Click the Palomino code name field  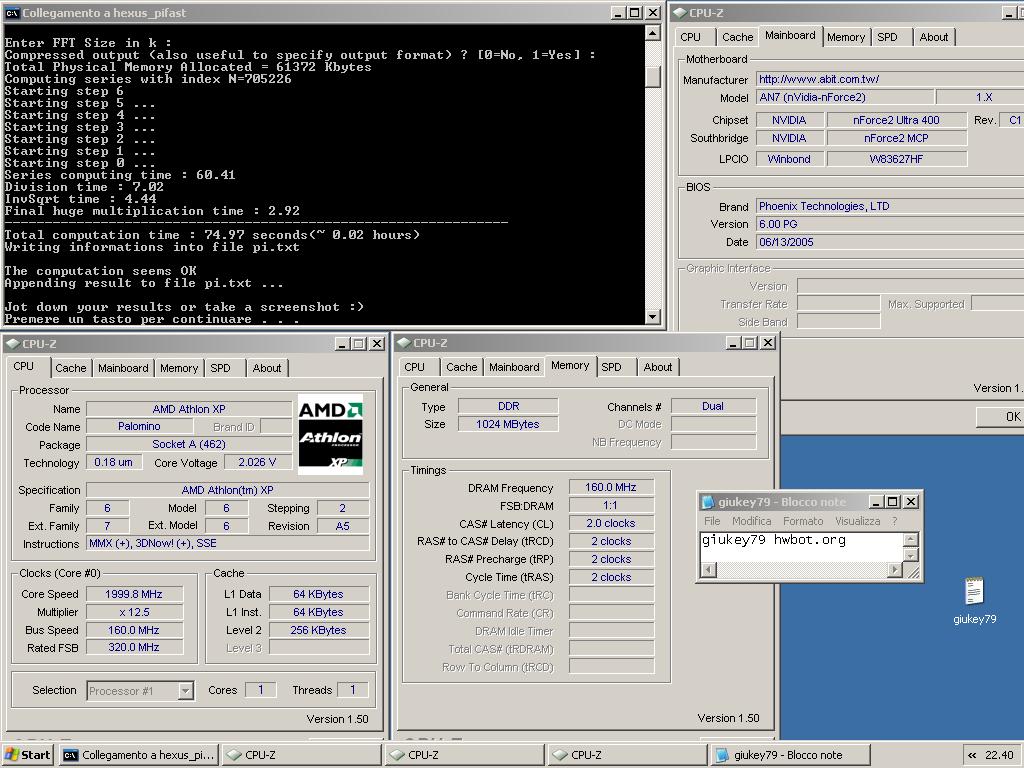[x=139, y=426]
